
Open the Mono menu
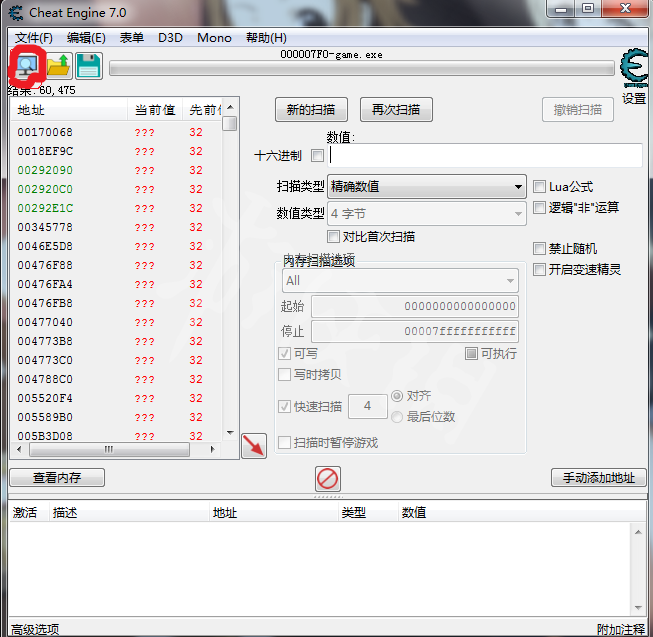(214, 37)
